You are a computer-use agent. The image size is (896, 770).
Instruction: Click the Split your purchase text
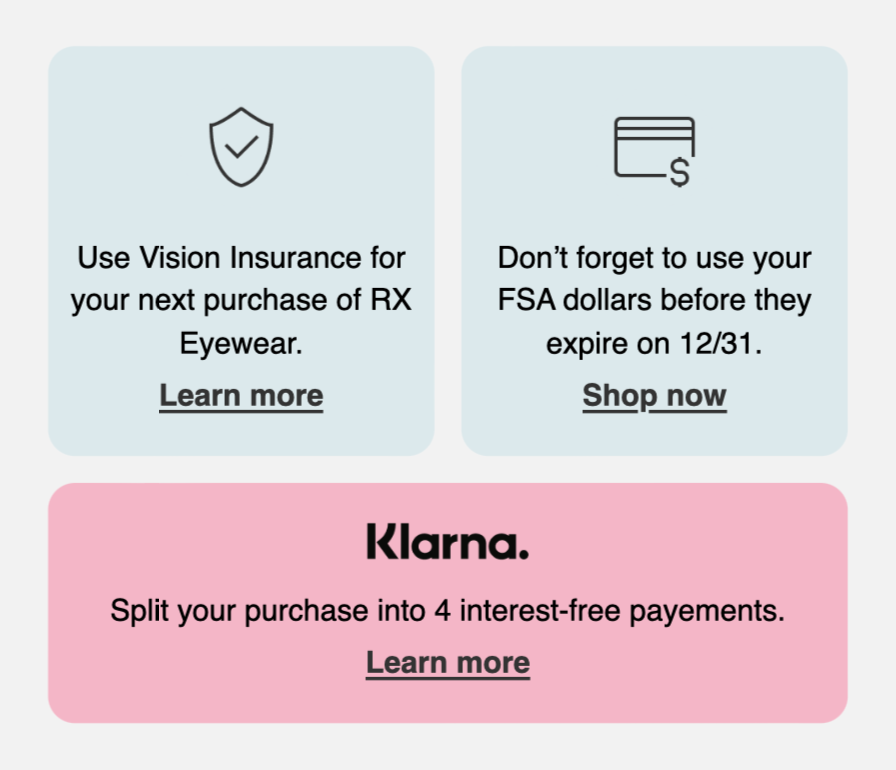tap(447, 611)
